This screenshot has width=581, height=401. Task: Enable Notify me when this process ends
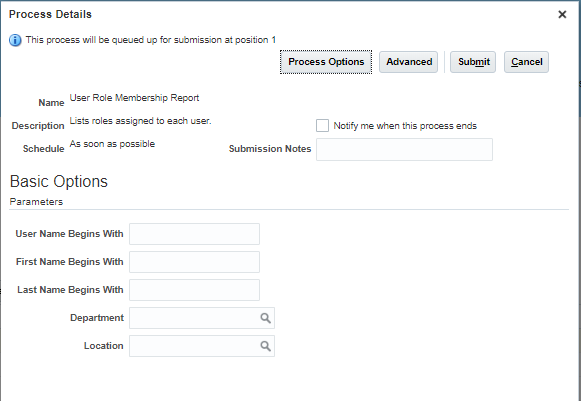point(322,126)
